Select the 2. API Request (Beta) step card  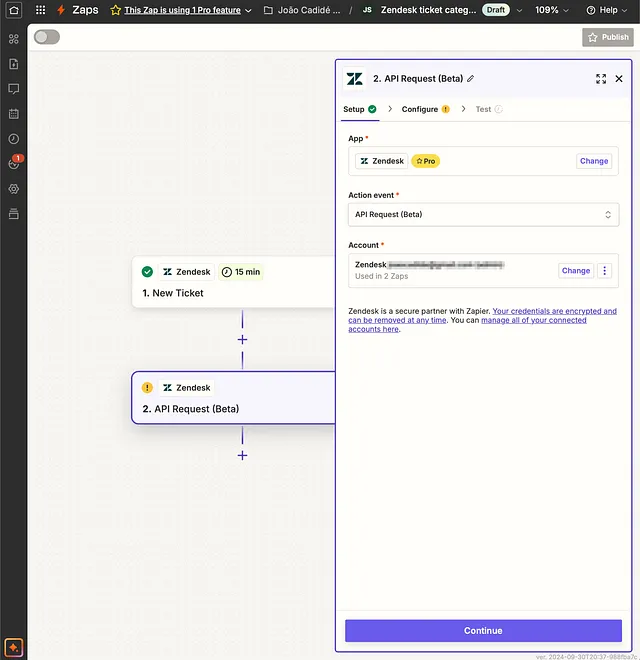point(233,398)
